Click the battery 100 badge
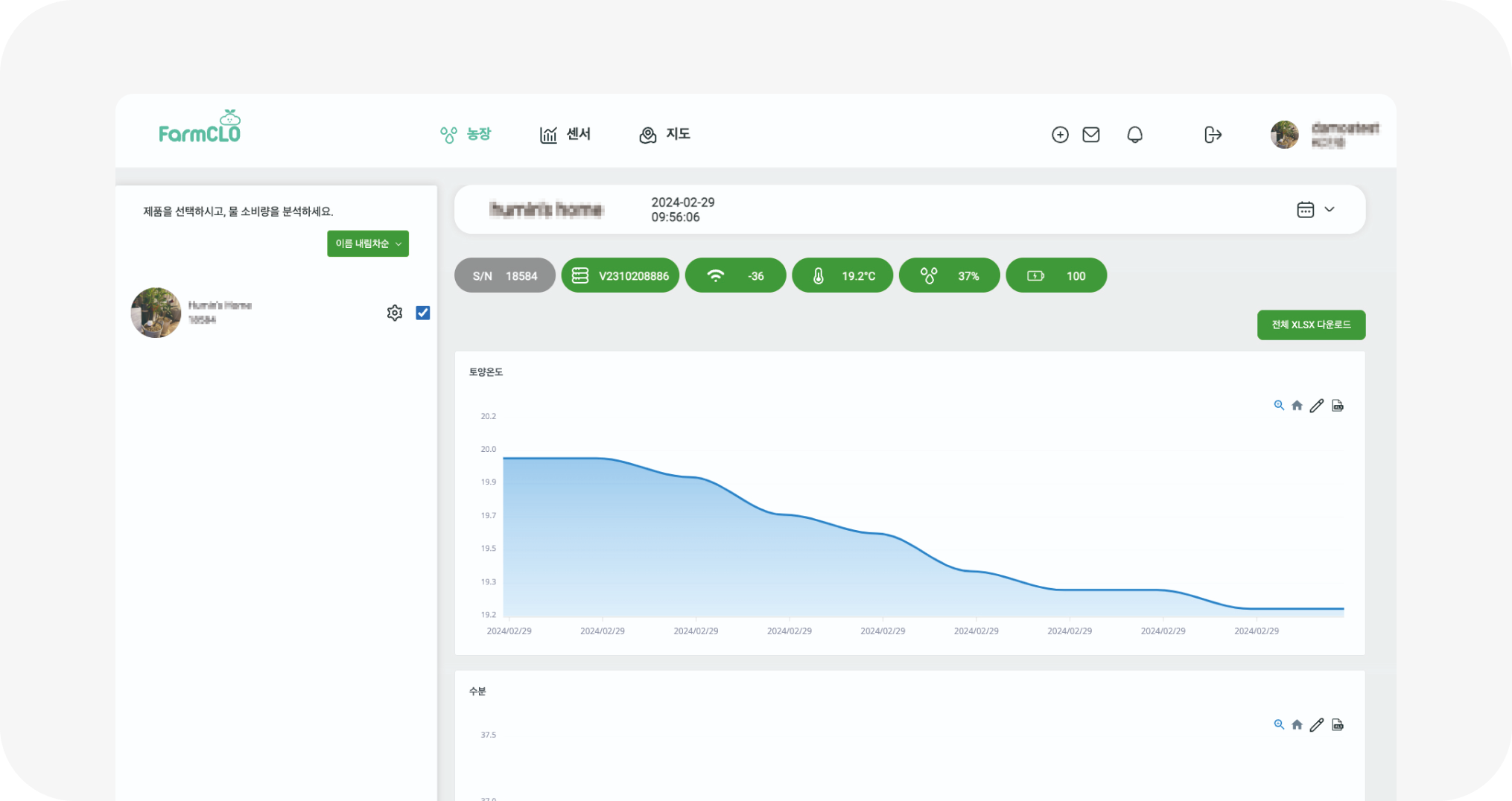Viewport: 1512px width, 801px height. (x=1056, y=275)
